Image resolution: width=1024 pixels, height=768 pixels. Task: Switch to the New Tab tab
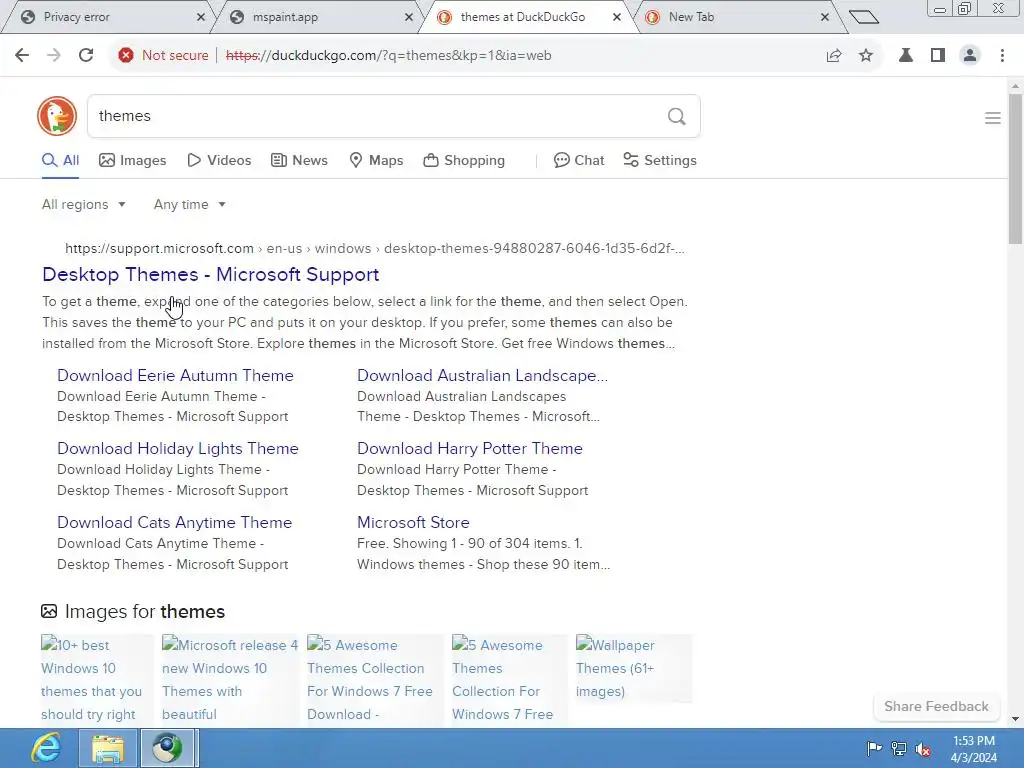click(731, 17)
